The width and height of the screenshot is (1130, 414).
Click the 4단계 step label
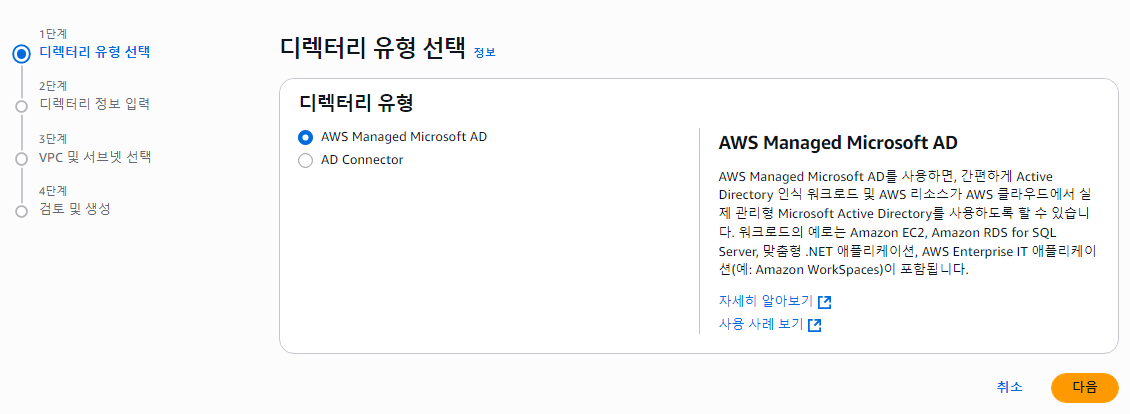point(53,191)
